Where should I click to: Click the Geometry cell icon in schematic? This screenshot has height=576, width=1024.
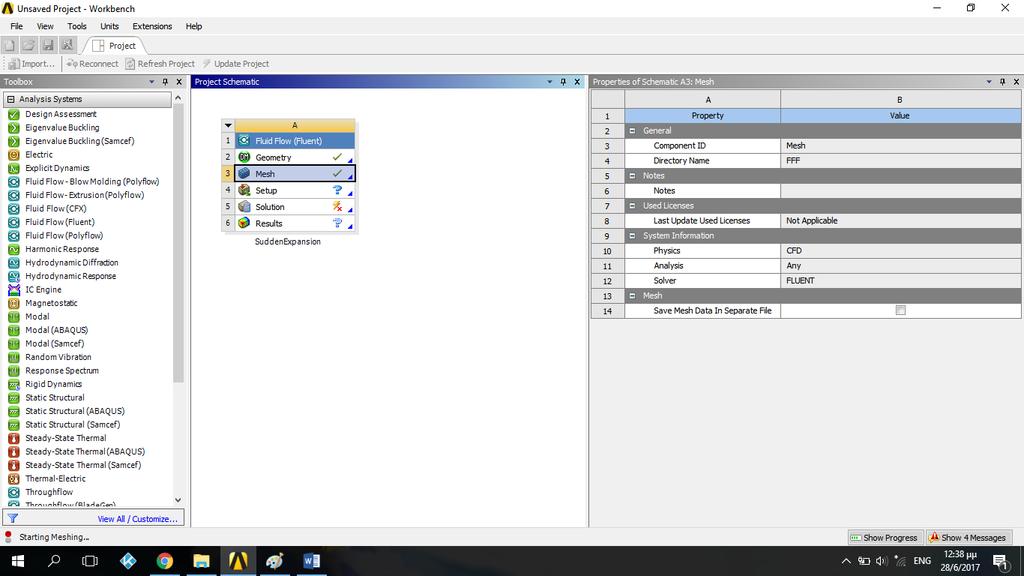[244, 157]
